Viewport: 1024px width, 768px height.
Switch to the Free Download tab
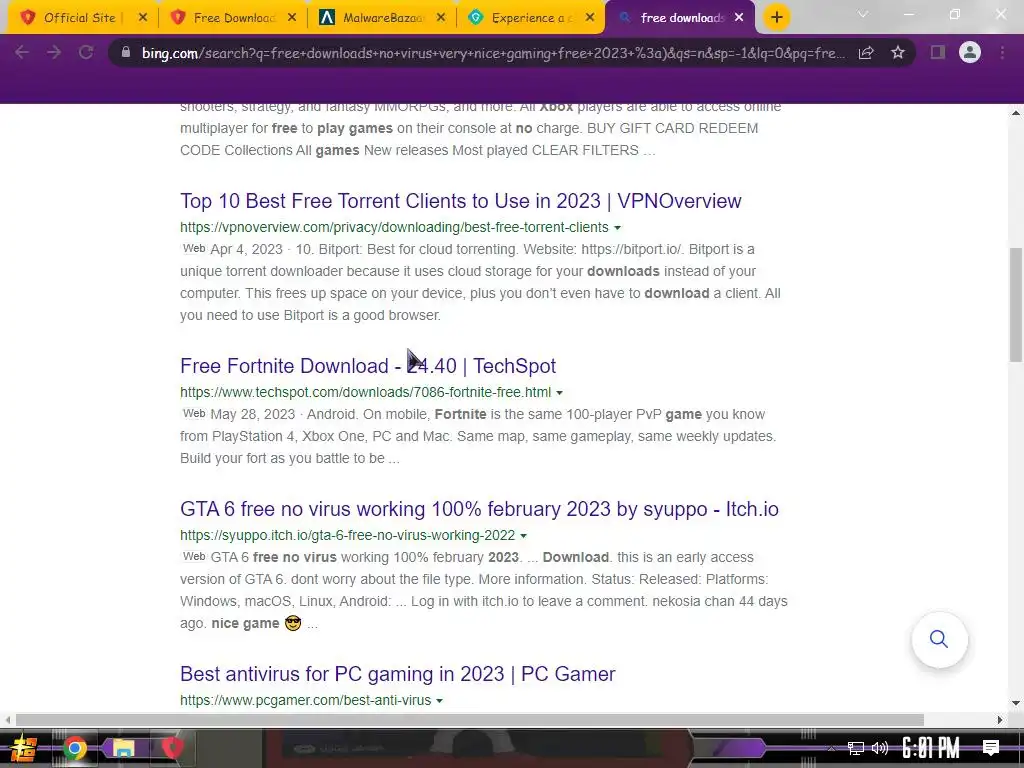coord(234,18)
